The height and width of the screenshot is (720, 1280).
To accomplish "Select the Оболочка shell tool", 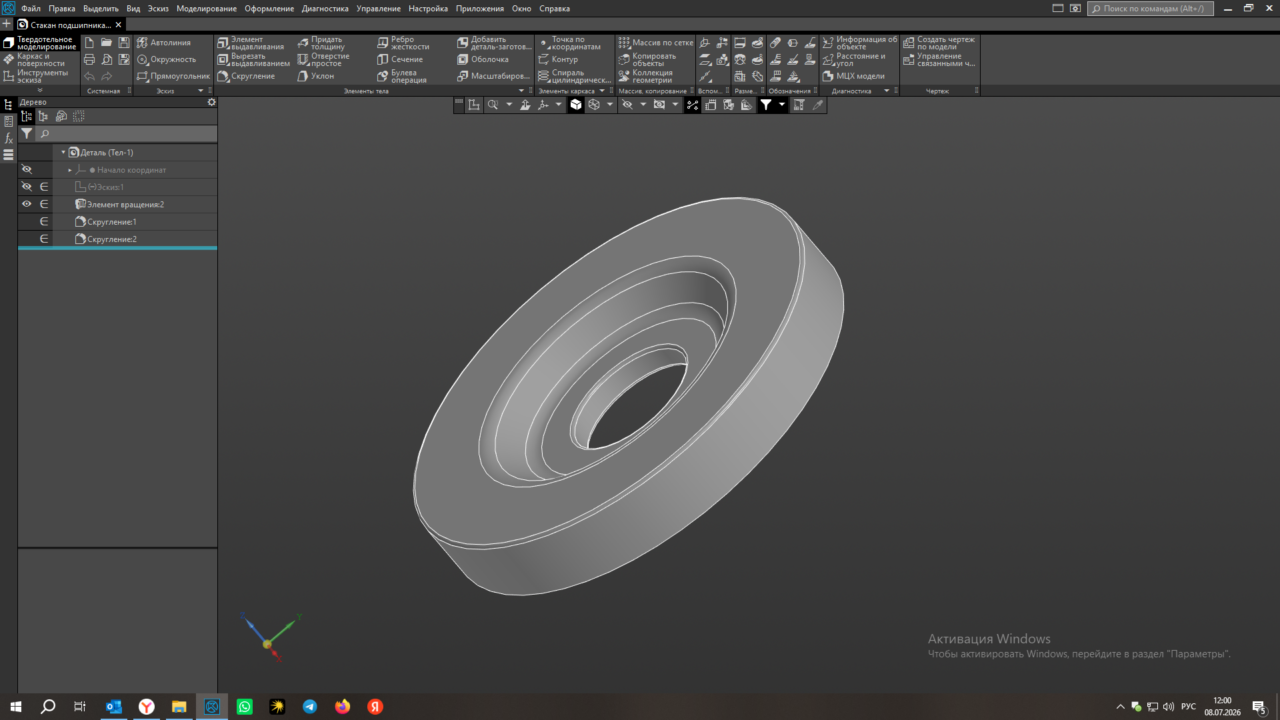I will (x=483, y=59).
